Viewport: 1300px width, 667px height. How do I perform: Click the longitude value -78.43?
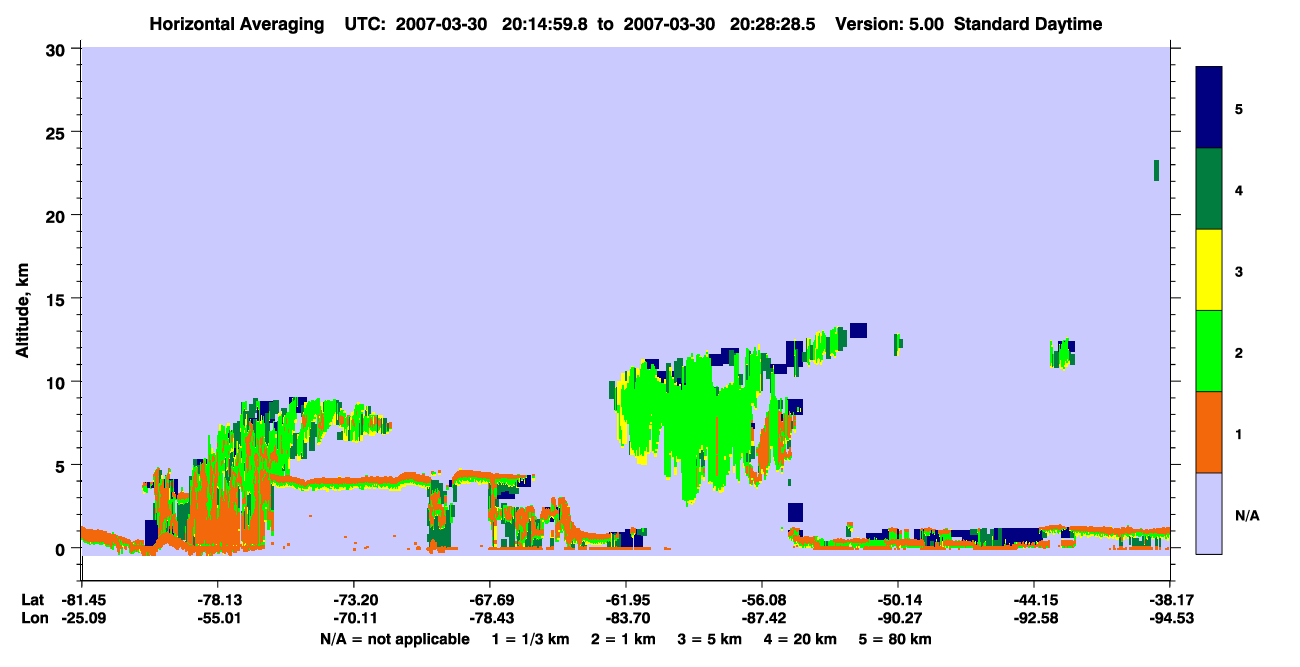click(490, 619)
